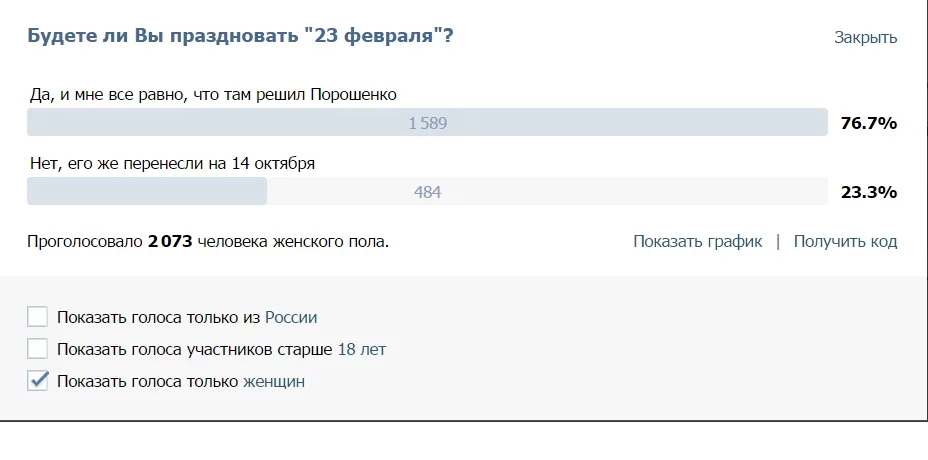Enable the only-from-Россия votes checkbox
The width and height of the screenshot is (928, 460).
point(38,317)
